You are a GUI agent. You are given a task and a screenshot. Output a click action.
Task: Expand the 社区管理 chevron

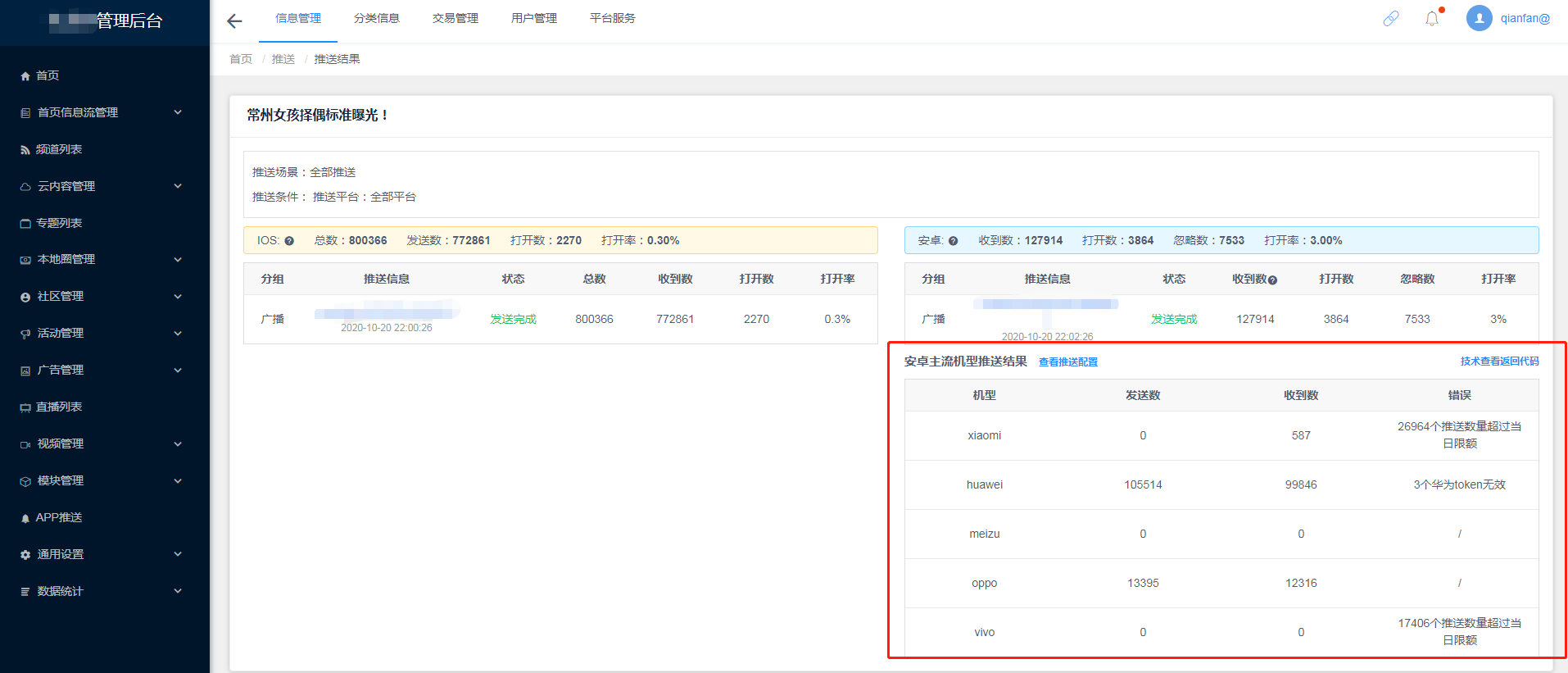pyautogui.click(x=178, y=297)
